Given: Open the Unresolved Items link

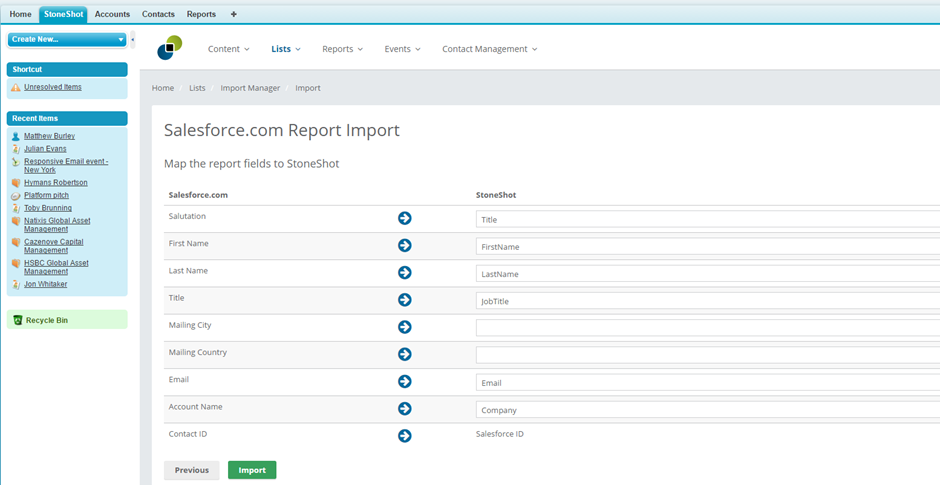Looking at the screenshot, I should click(53, 88).
